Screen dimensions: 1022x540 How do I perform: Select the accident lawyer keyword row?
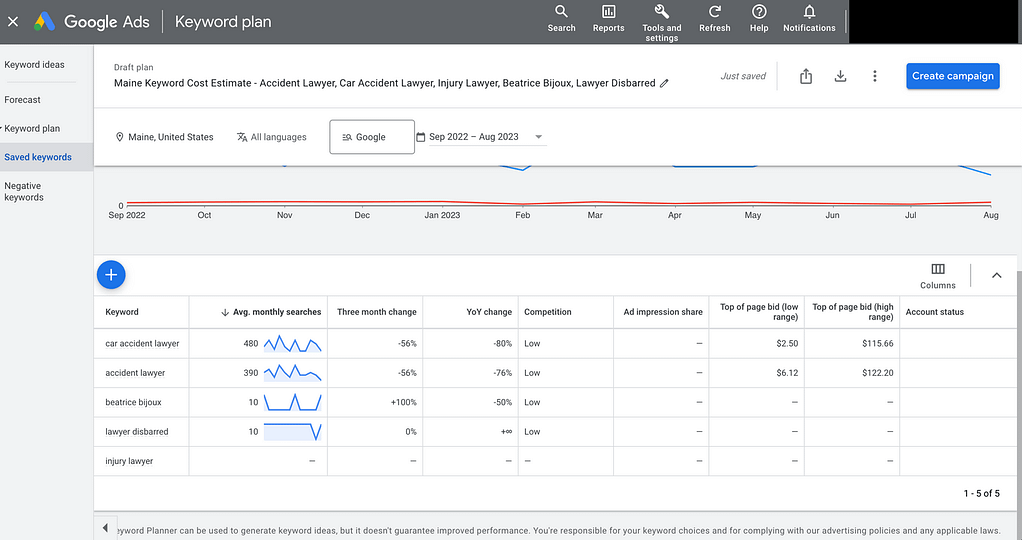tap(554, 373)
